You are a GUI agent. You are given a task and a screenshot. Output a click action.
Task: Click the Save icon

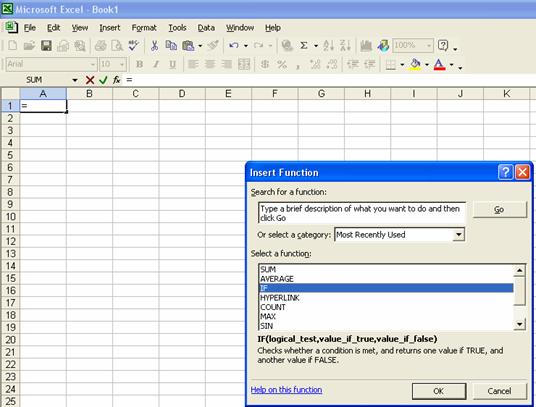coord(46,45)
